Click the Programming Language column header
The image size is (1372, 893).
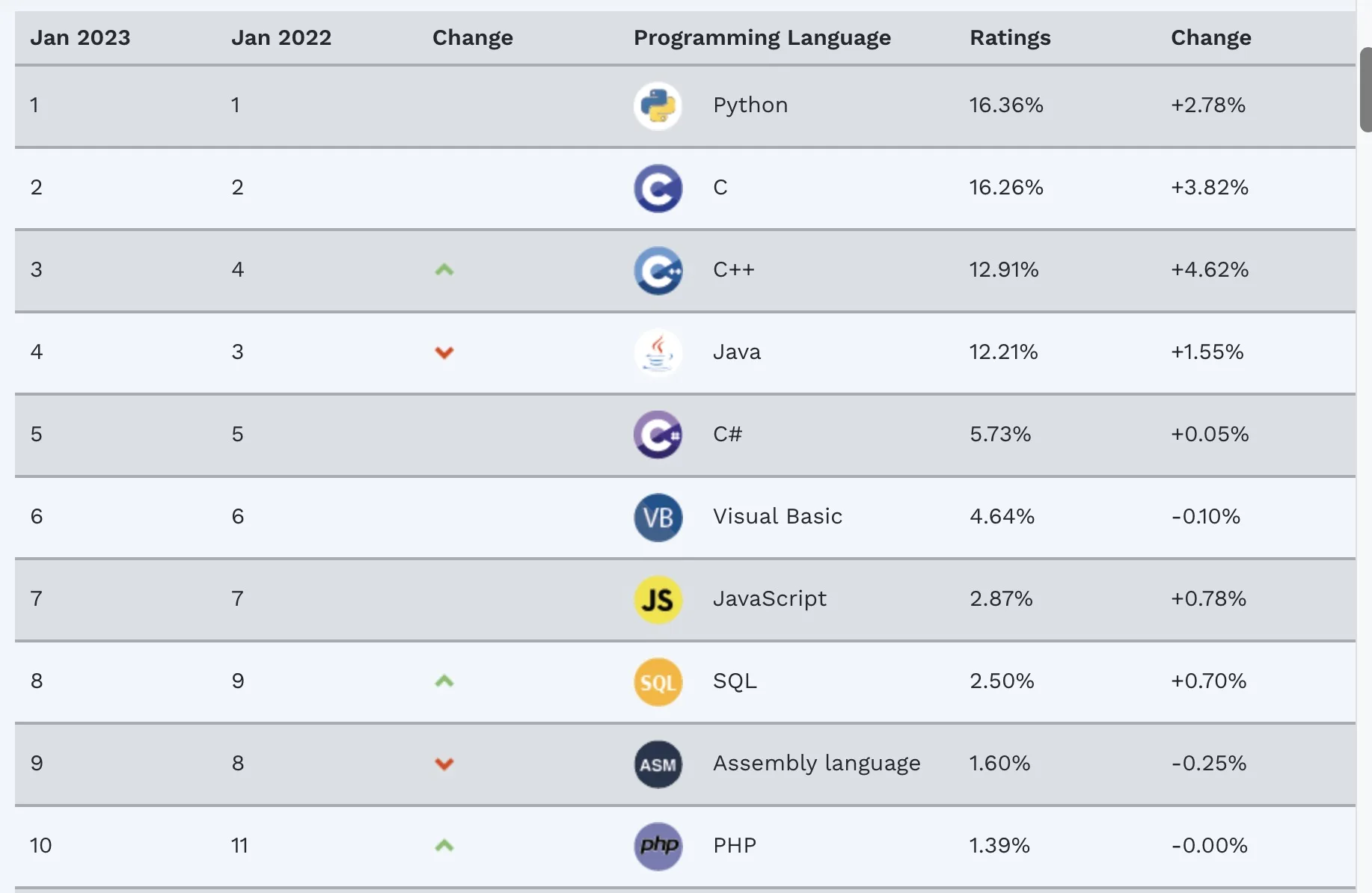(762, 37)
